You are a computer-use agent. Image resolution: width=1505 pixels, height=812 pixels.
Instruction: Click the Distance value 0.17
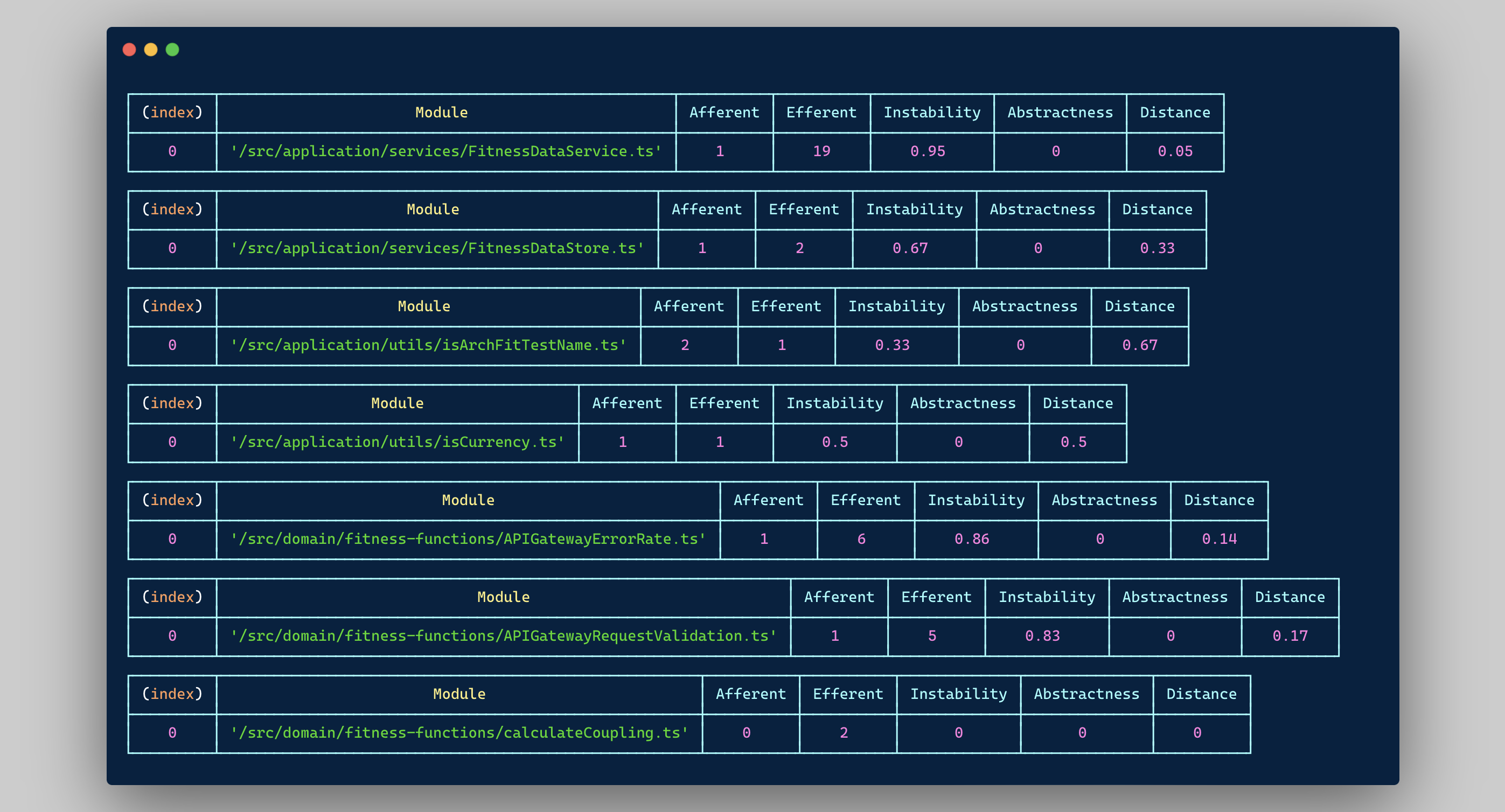click(1290, 636)
